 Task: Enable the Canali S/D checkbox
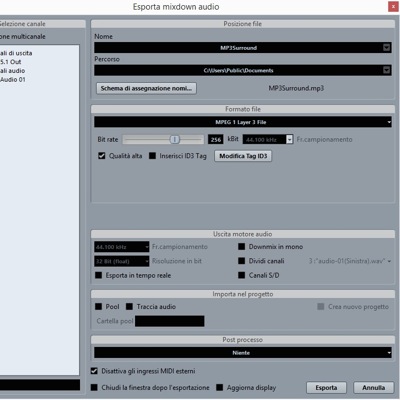click(242, 275)
